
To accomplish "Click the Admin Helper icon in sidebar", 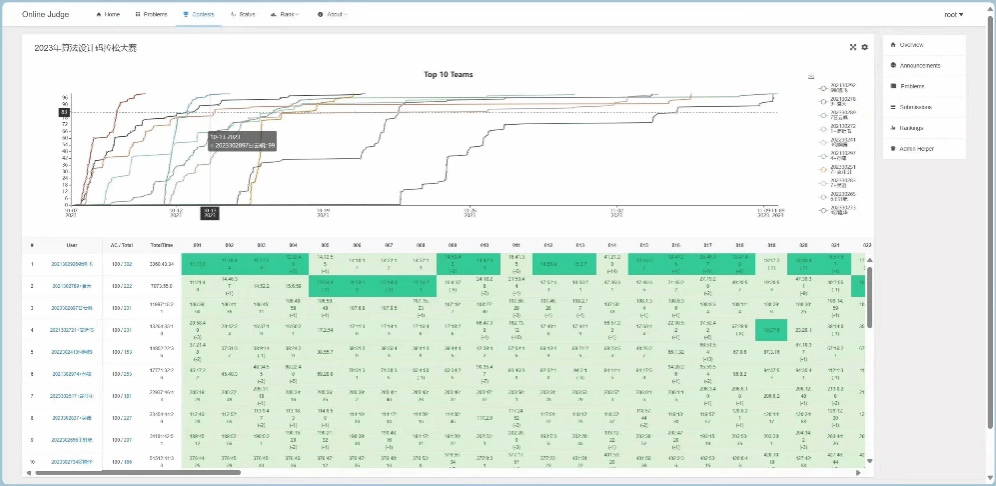I will pyautogui.click(x=892, y=148).
